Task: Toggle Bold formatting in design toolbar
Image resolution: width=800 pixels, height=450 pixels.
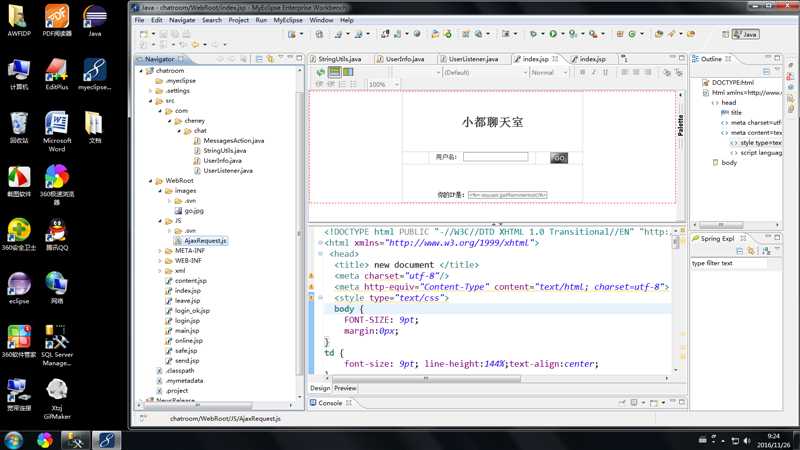Action: pyautogui.click(x=582, y=72)
